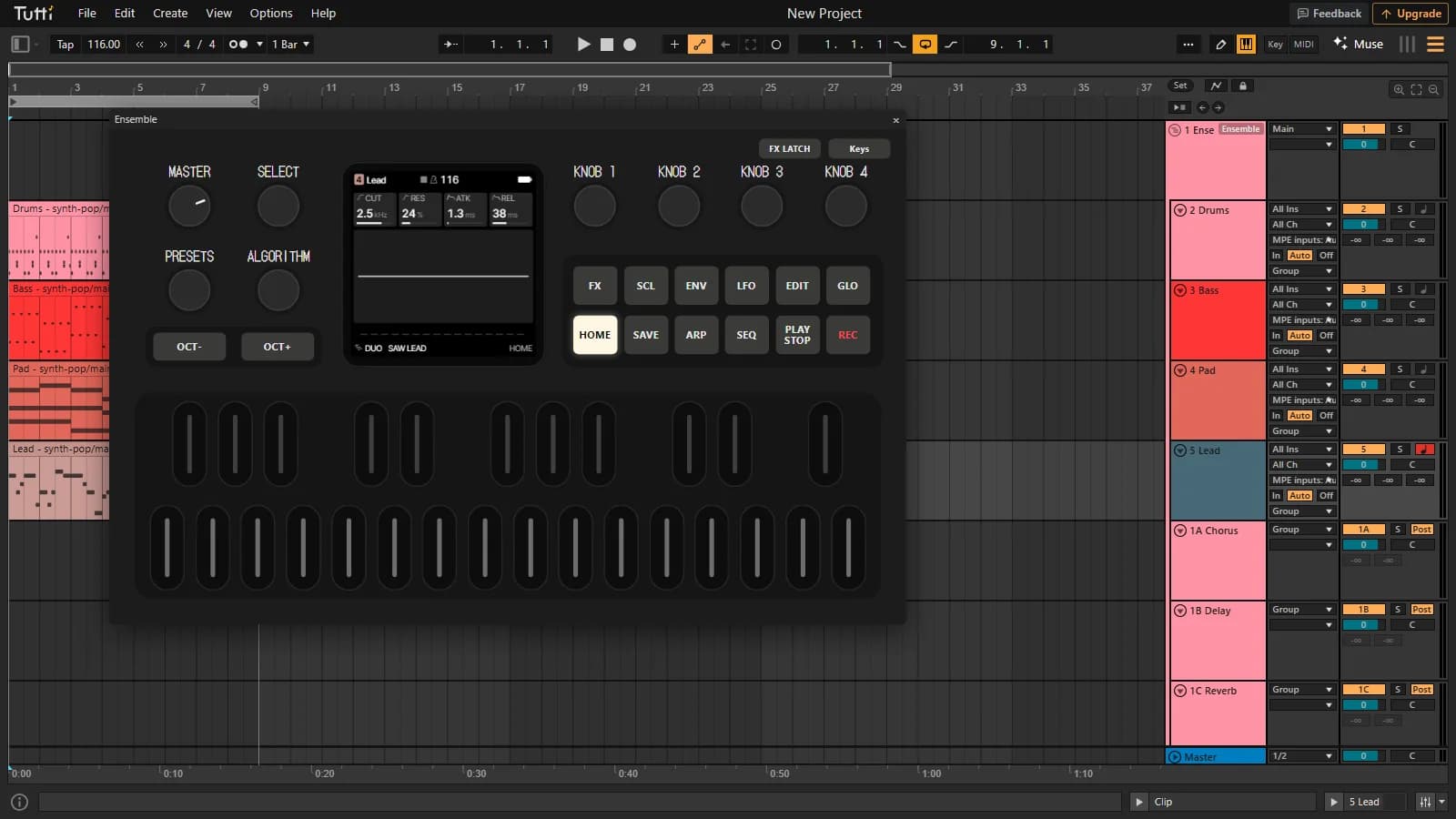
Task: Click the lock icon above the tracks
Action: click(x=1242, y=86)
